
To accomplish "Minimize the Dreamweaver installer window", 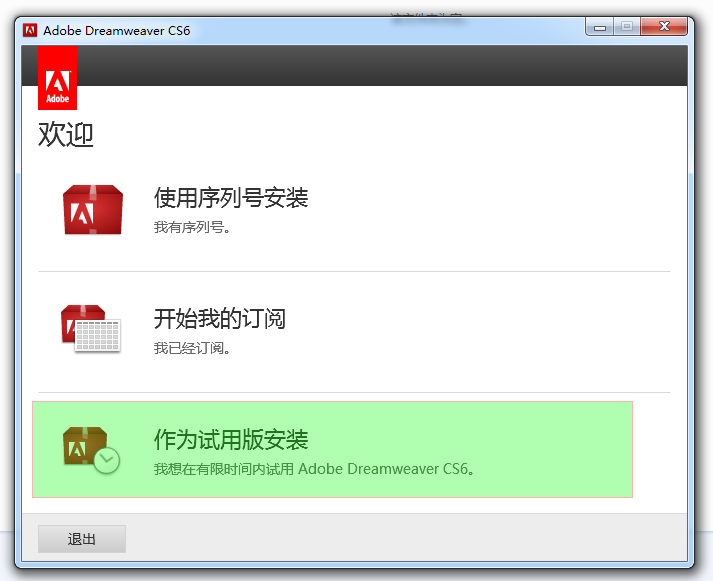I will 600,27.
